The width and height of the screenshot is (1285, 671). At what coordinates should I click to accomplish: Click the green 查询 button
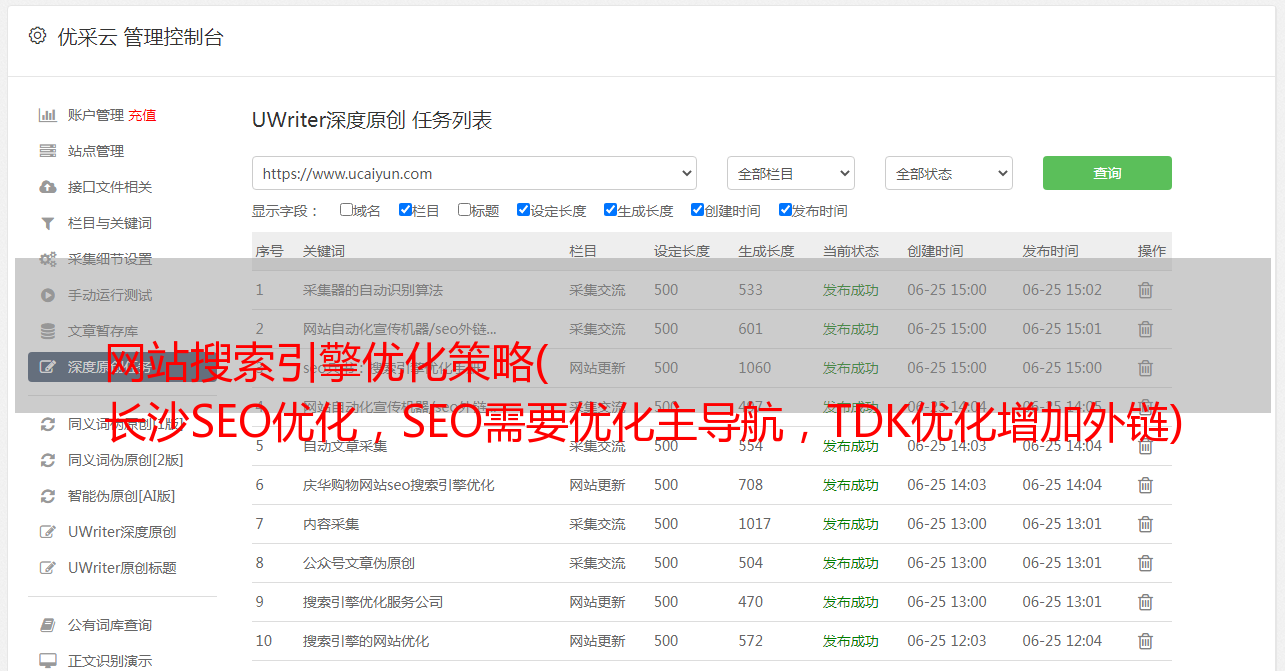pos(1107,173)
